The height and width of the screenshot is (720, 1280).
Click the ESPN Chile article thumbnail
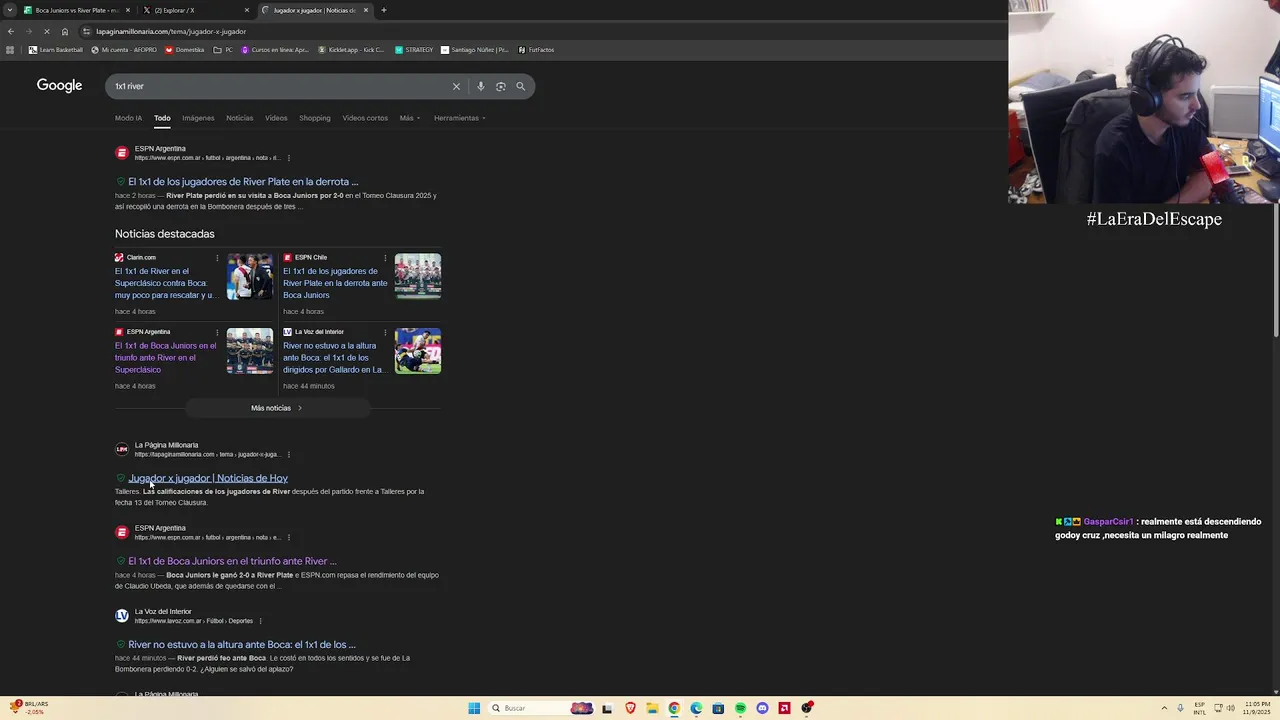(418, 277)
